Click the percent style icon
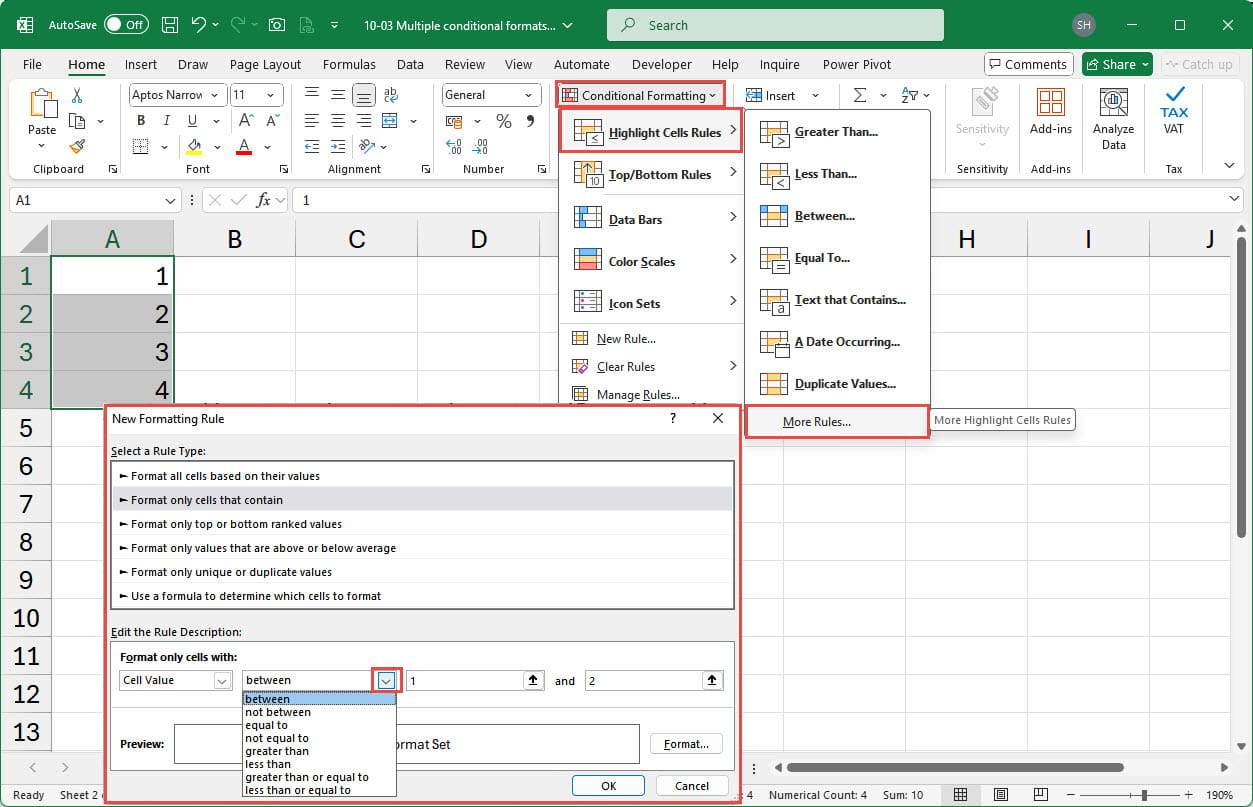Image resolution: width=1253 pixels, height=807 pixels. tap(504, 121)
